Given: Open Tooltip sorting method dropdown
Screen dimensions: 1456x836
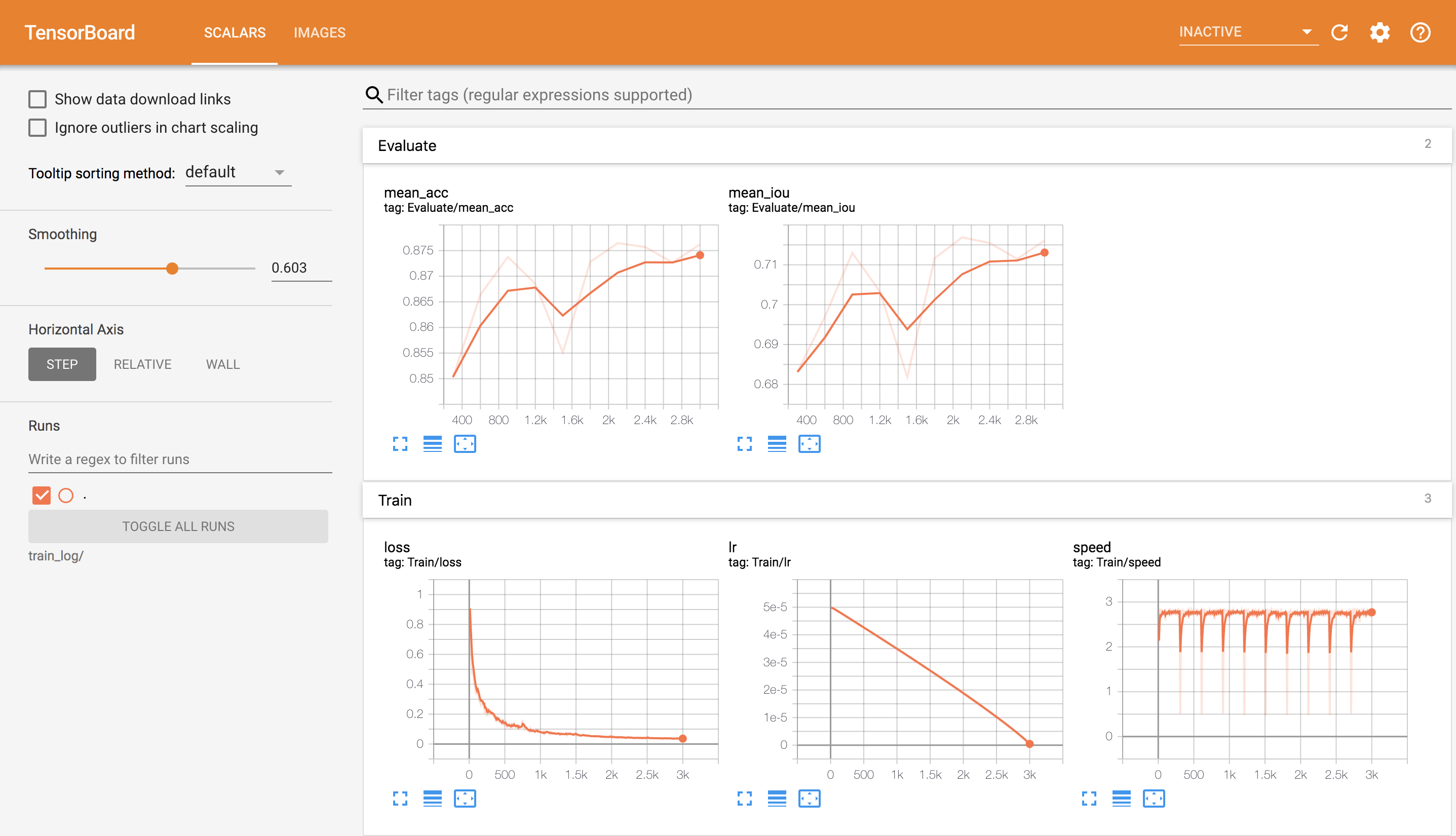Looking at the screenshot, I should tap(238, 172).
